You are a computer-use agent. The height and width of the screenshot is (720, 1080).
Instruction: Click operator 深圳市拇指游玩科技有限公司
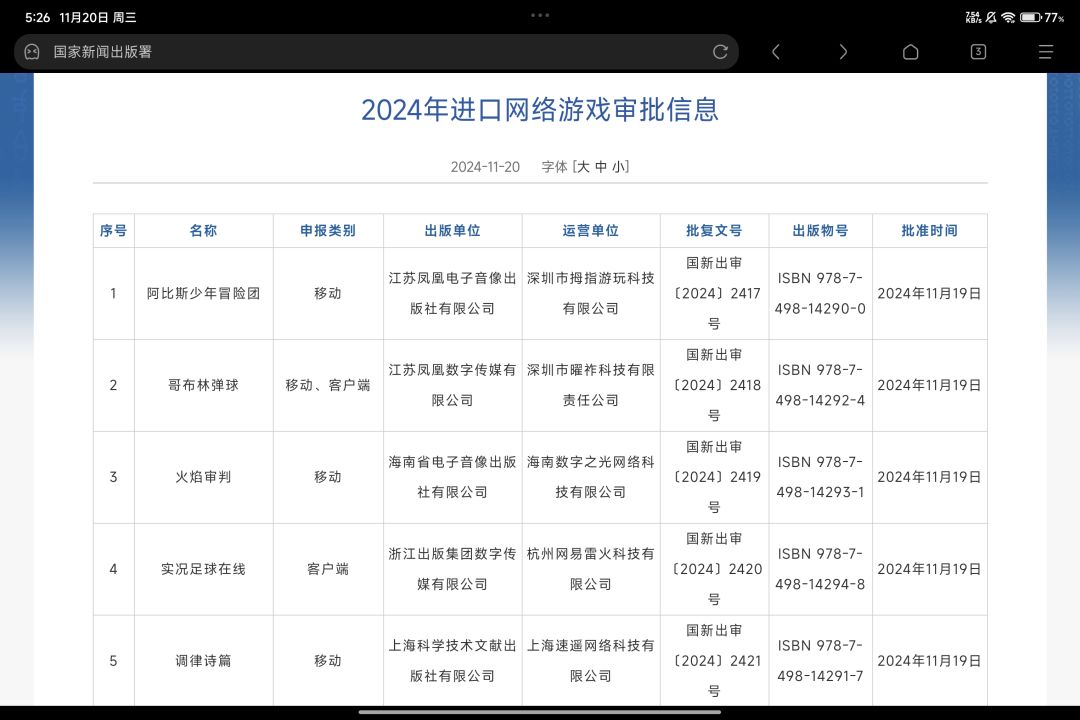coord(590,294)
